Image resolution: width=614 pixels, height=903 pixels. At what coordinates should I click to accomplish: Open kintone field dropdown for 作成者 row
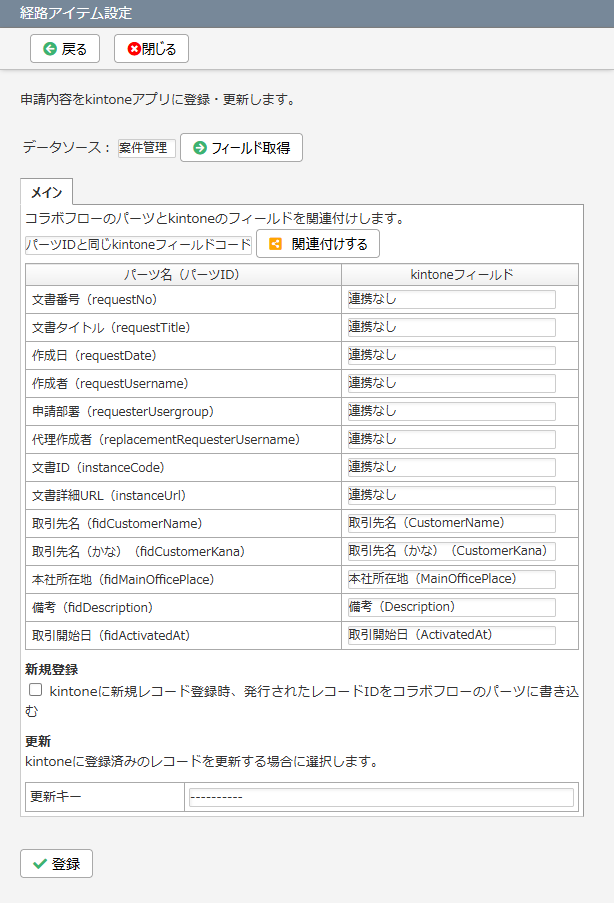pos(452,383)
